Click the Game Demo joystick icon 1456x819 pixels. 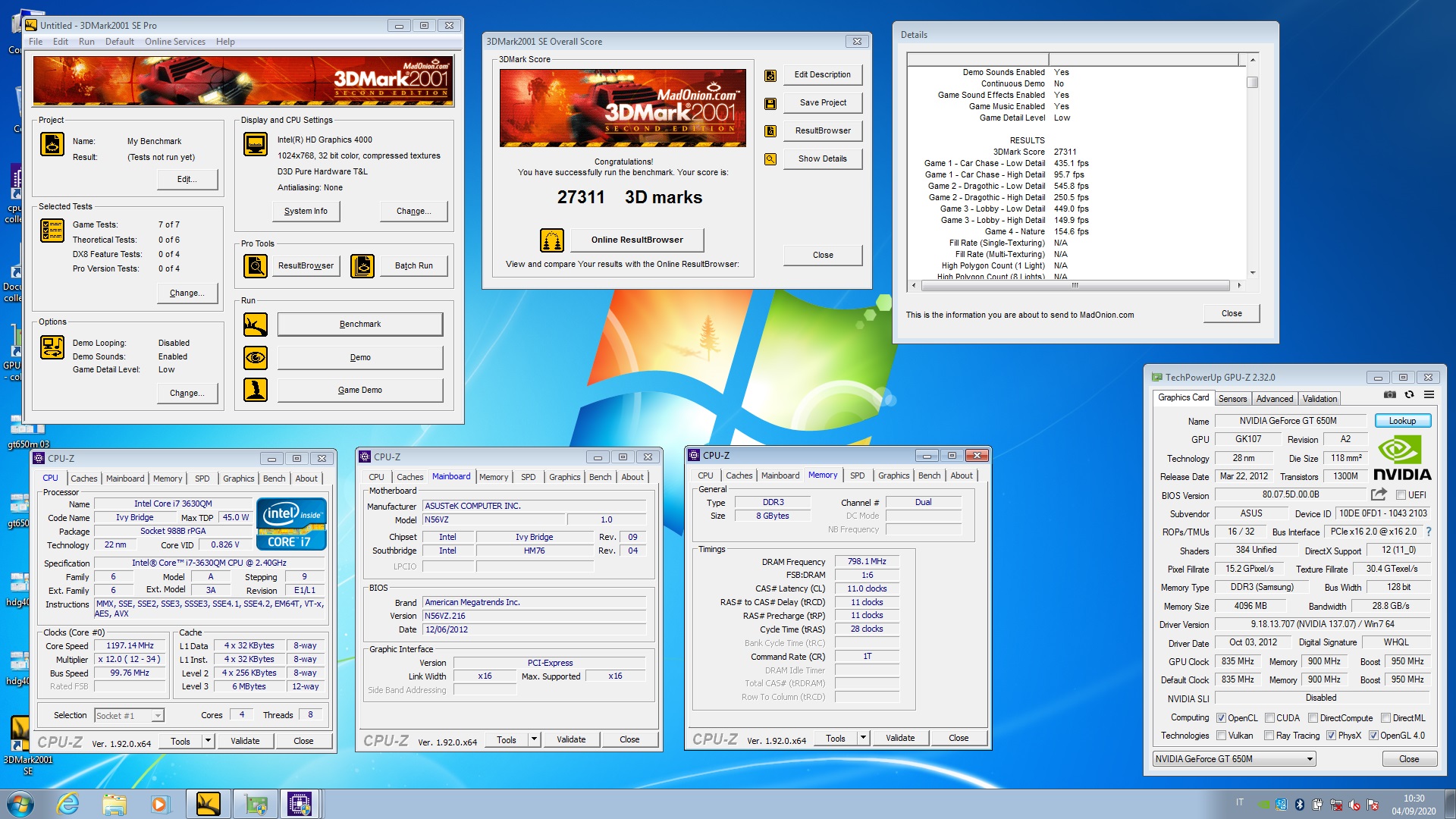pyautogui.click(x=256, y=390)
